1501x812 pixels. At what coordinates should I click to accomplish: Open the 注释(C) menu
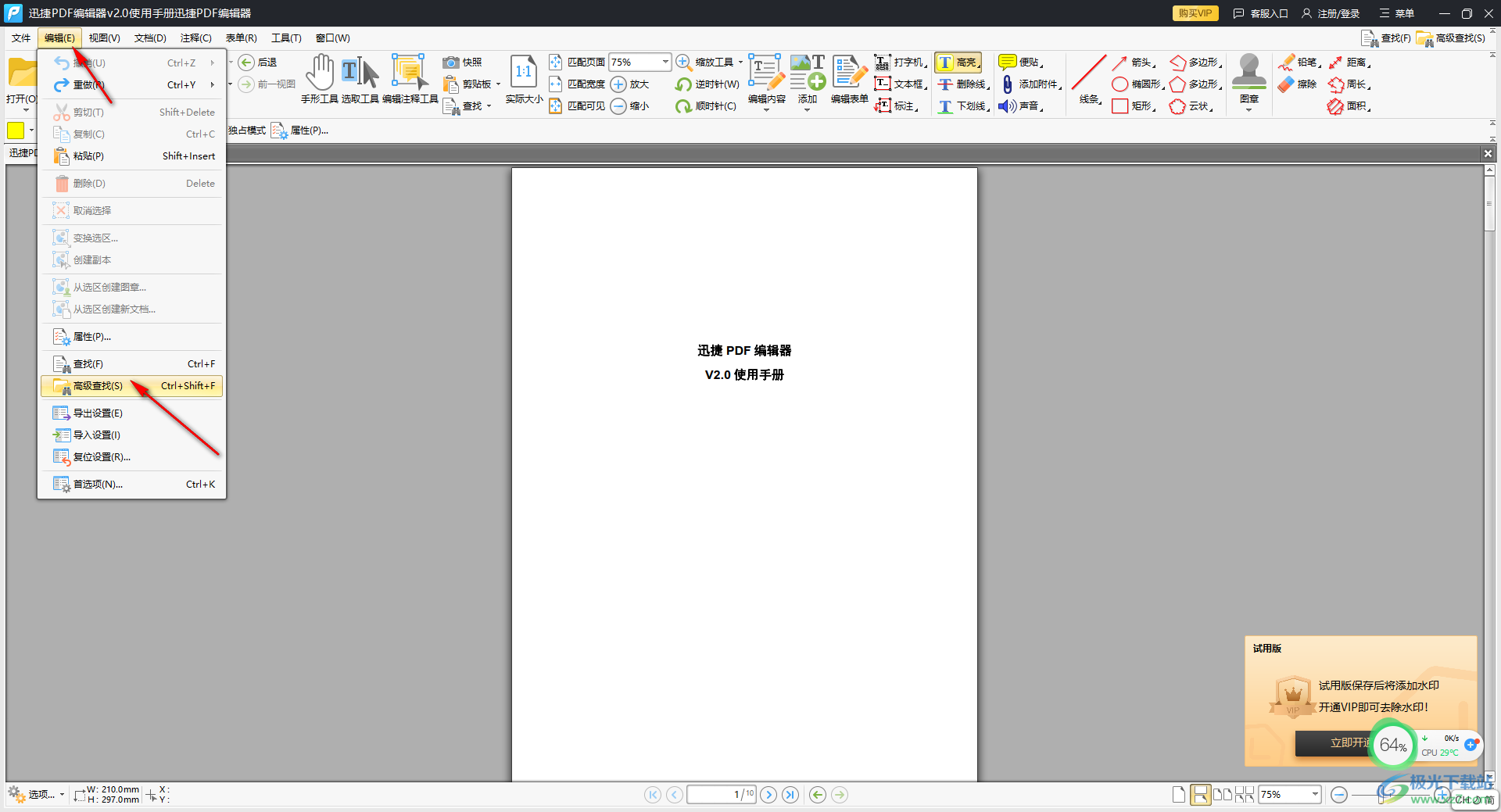(195, 38)
